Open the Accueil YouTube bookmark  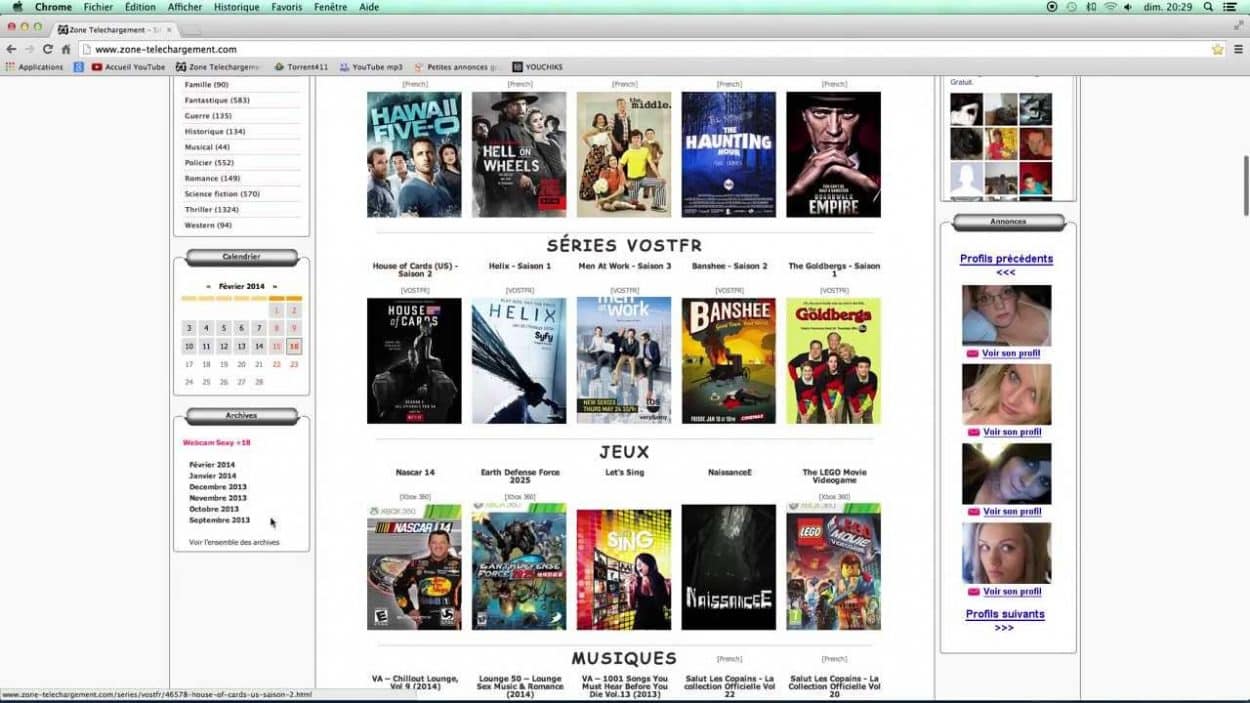[x=128, y=67]
